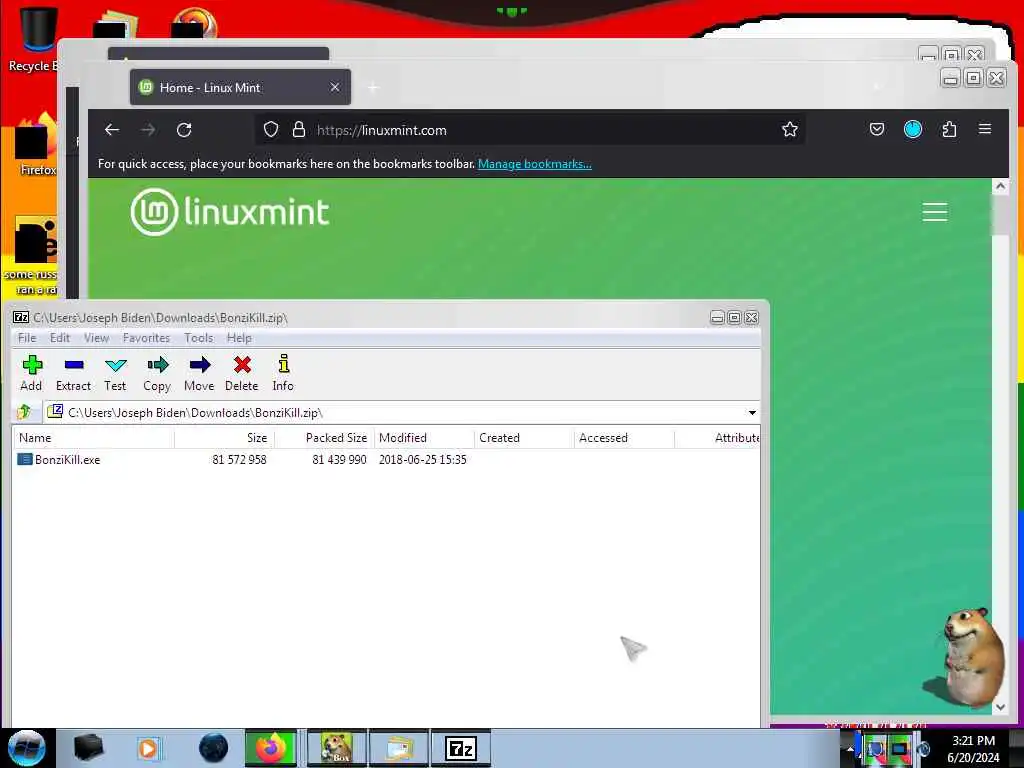
Task: Open the Tools menu in 7-Zip
Action: coord(199,338)
